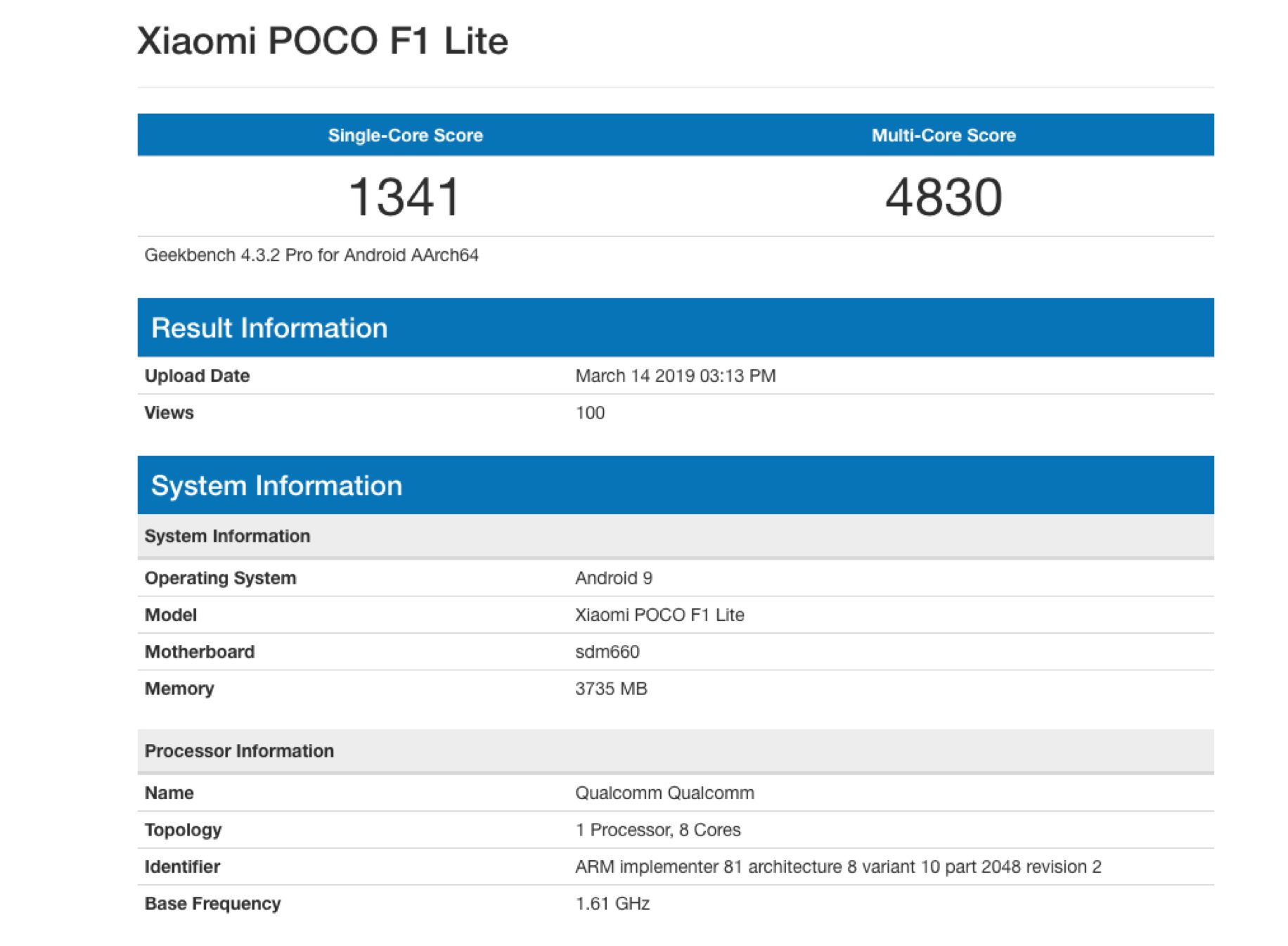Click the Views count of 100

(590, 413)
